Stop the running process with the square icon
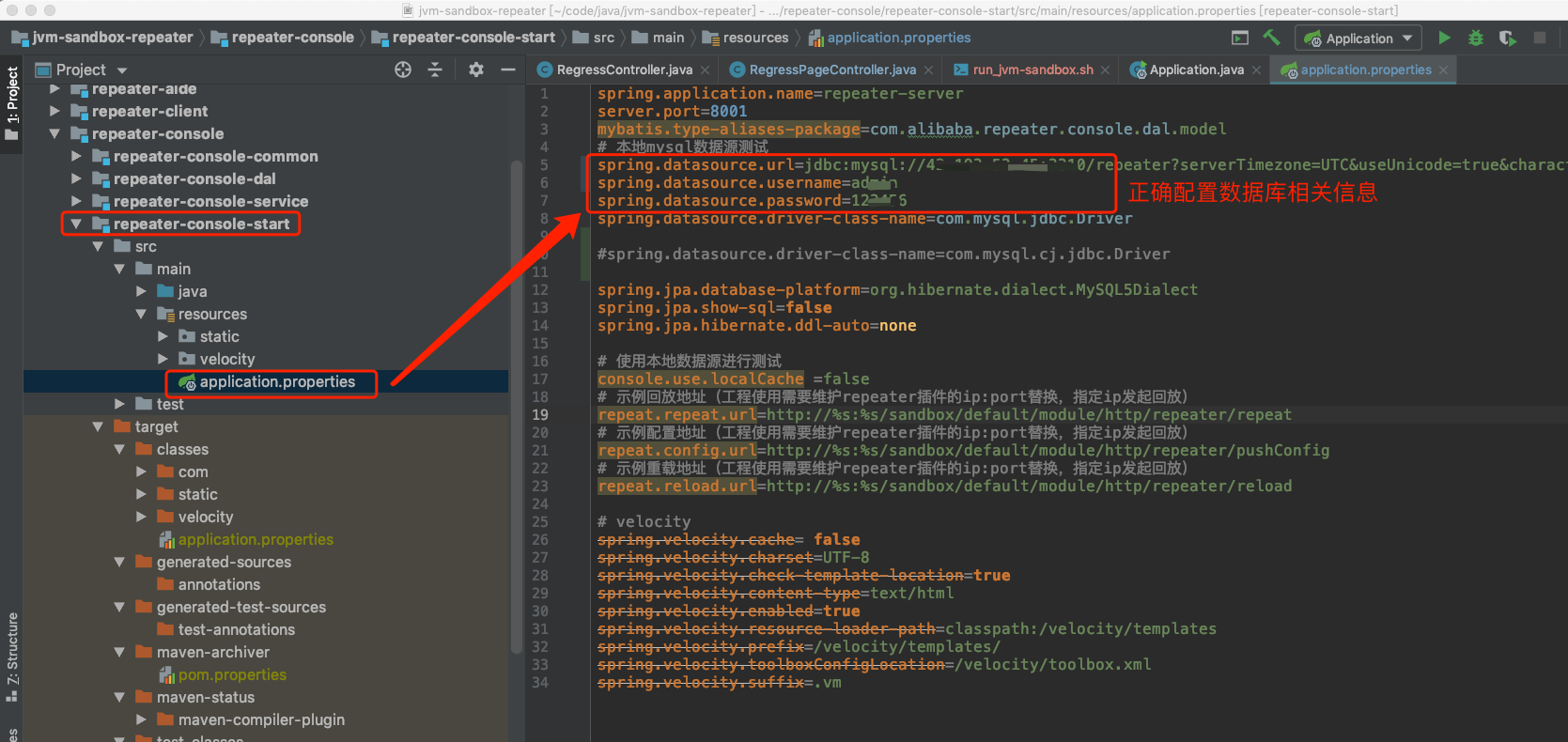Screen dimensions: 1568x742 (1540, 39)
